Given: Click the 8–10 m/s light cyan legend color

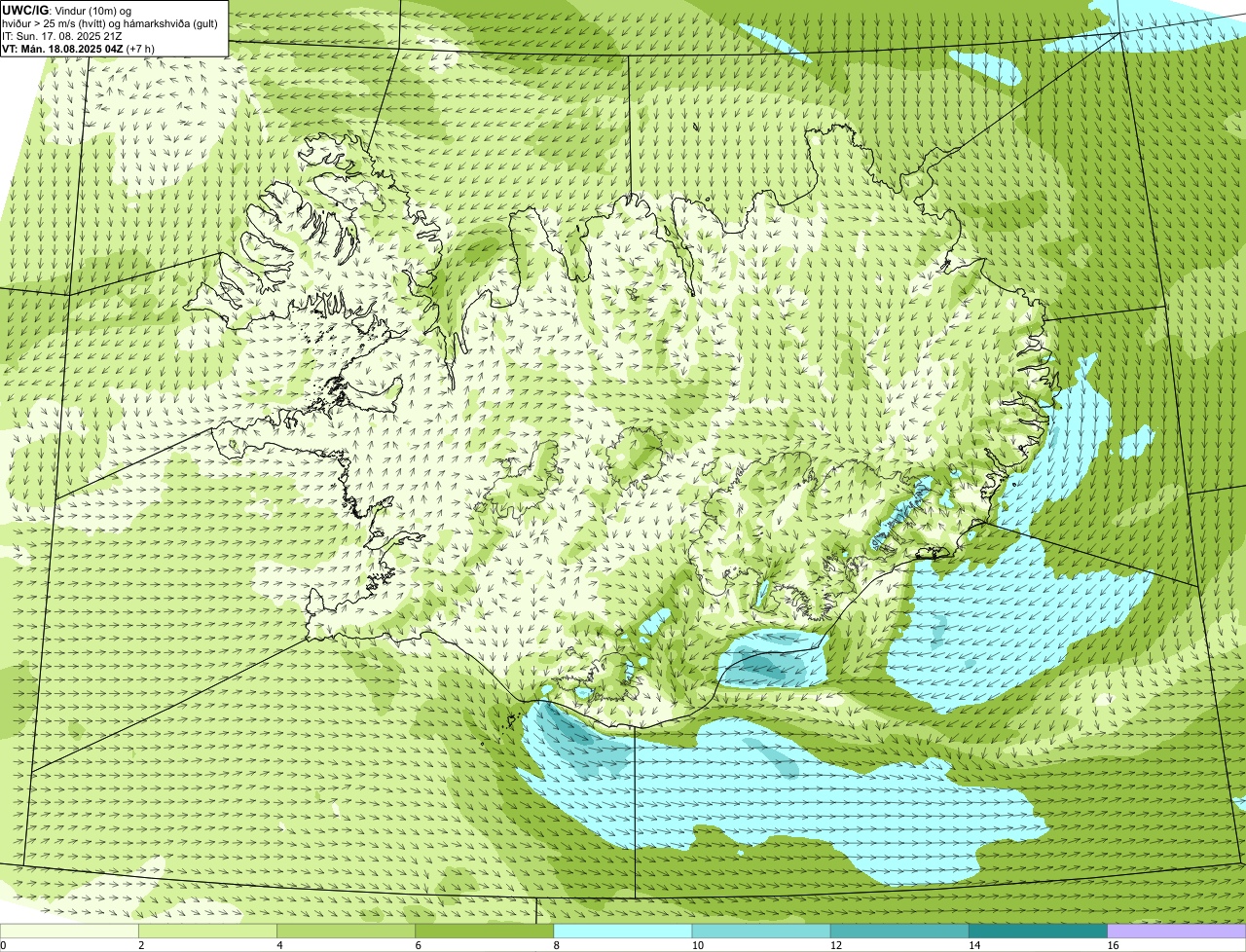Looking at the screenshot, I should tap(623, 931).
